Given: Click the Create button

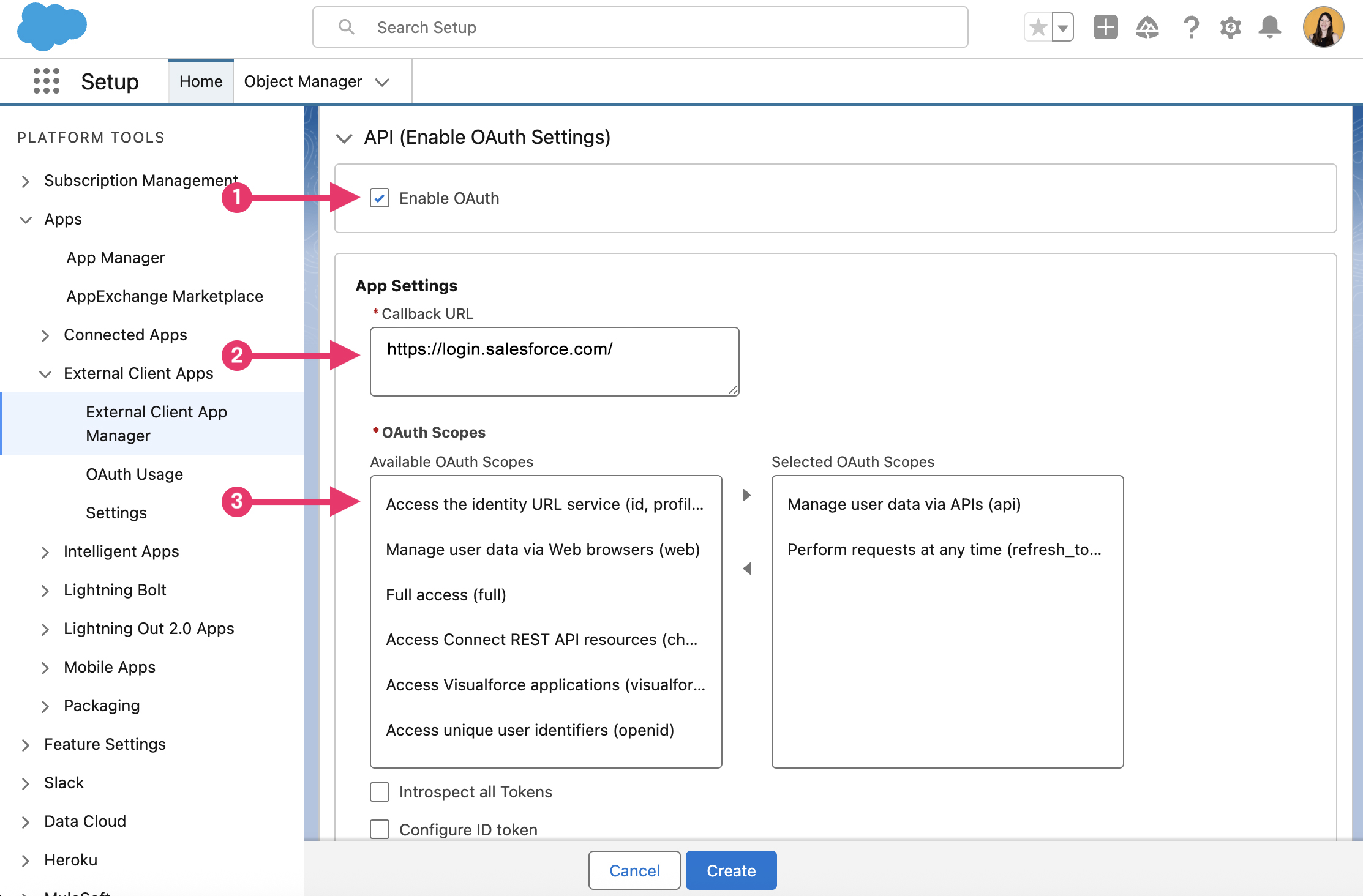Looking at the screenshot, I should pos(730,870).
